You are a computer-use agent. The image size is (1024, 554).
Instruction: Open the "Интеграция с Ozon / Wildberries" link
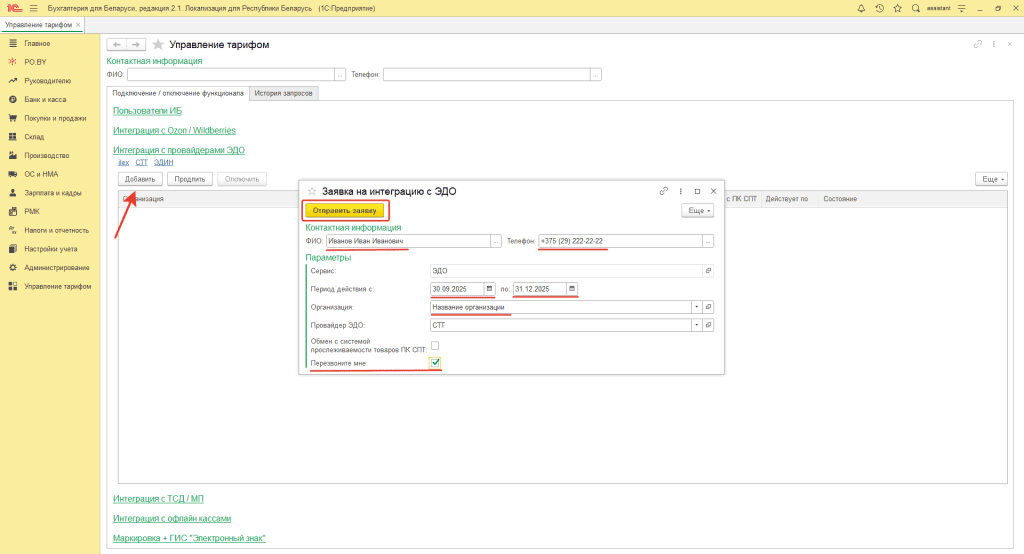[x=174, y=130]
